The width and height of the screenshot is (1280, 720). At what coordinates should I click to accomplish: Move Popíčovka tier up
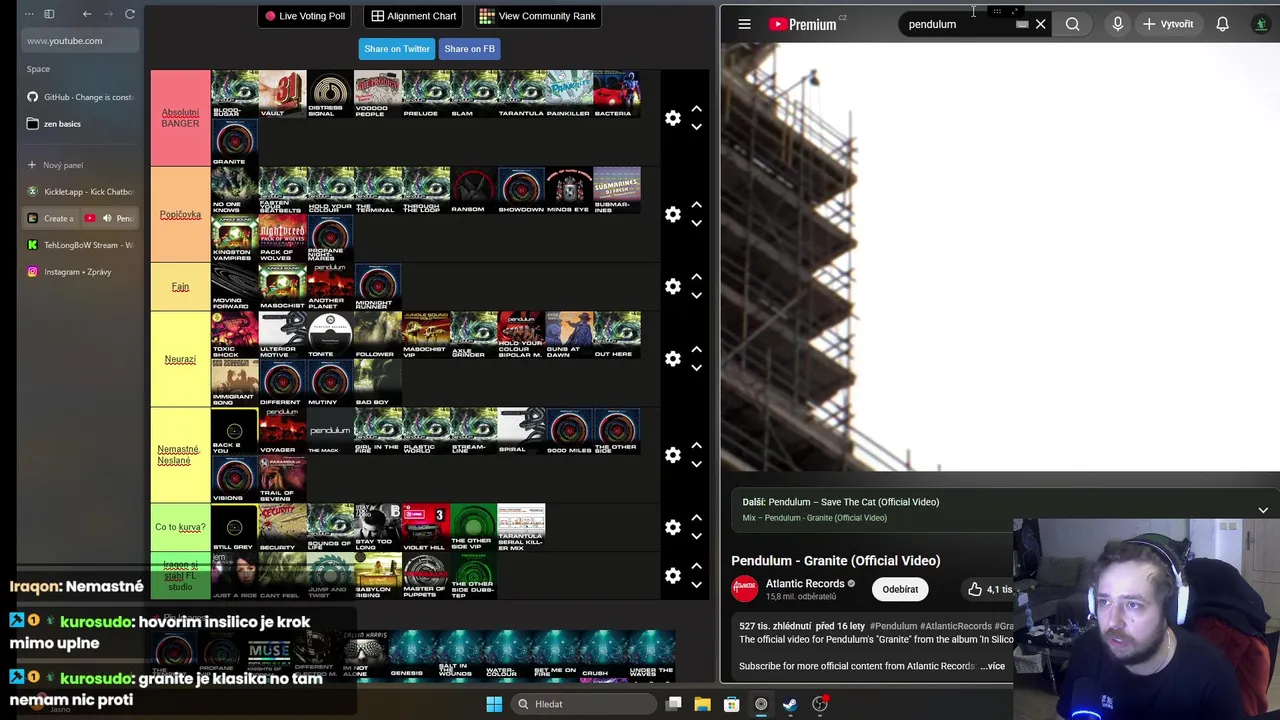tap(696, 204)
